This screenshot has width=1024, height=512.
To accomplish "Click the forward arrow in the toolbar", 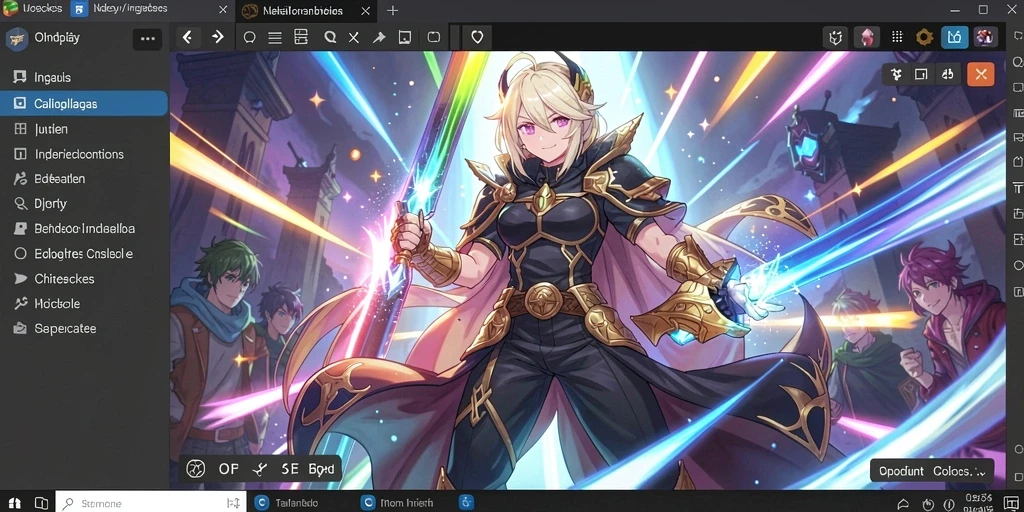I will [x=217, y=37].
